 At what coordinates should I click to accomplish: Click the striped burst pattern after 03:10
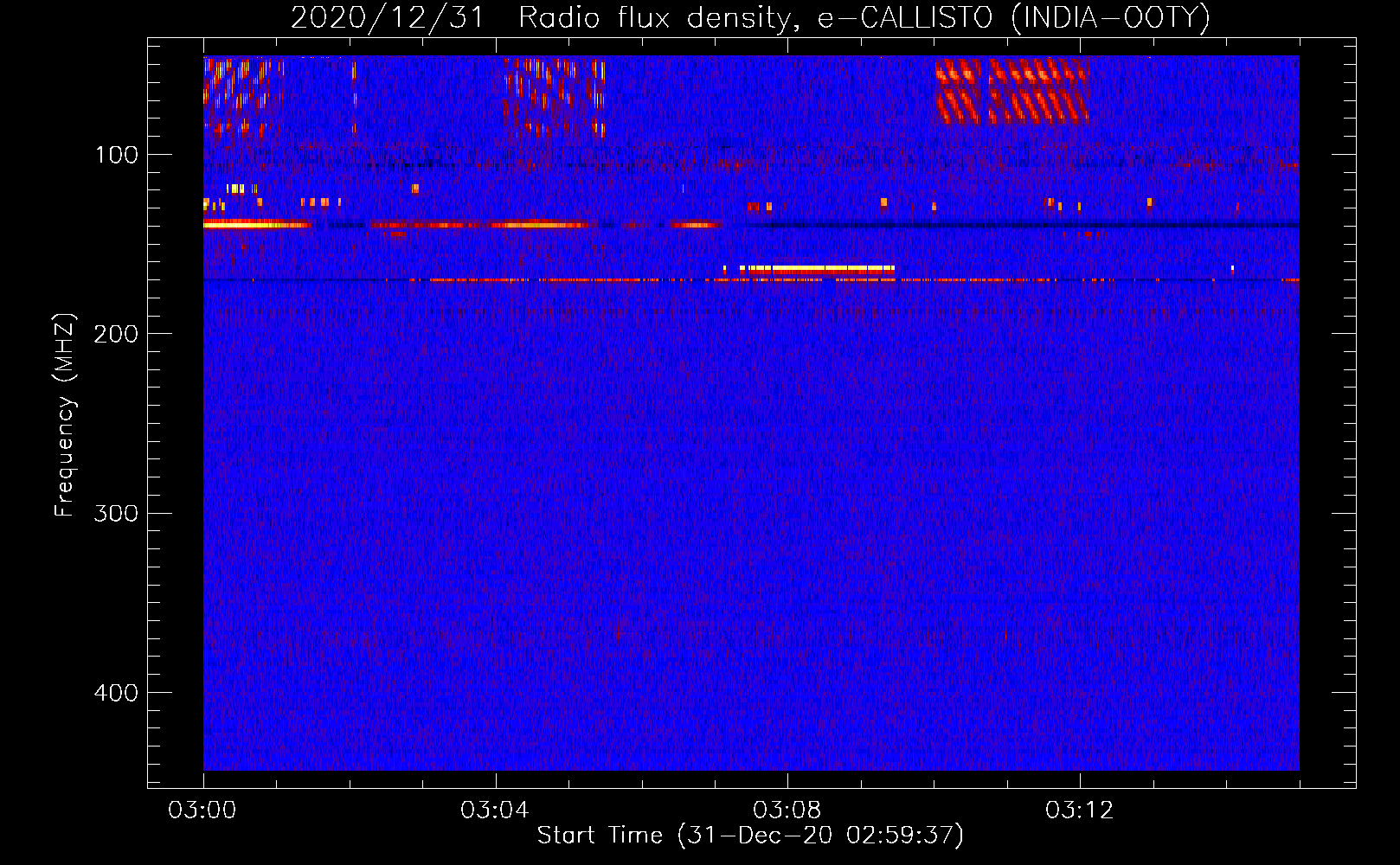coord(1011,91)
